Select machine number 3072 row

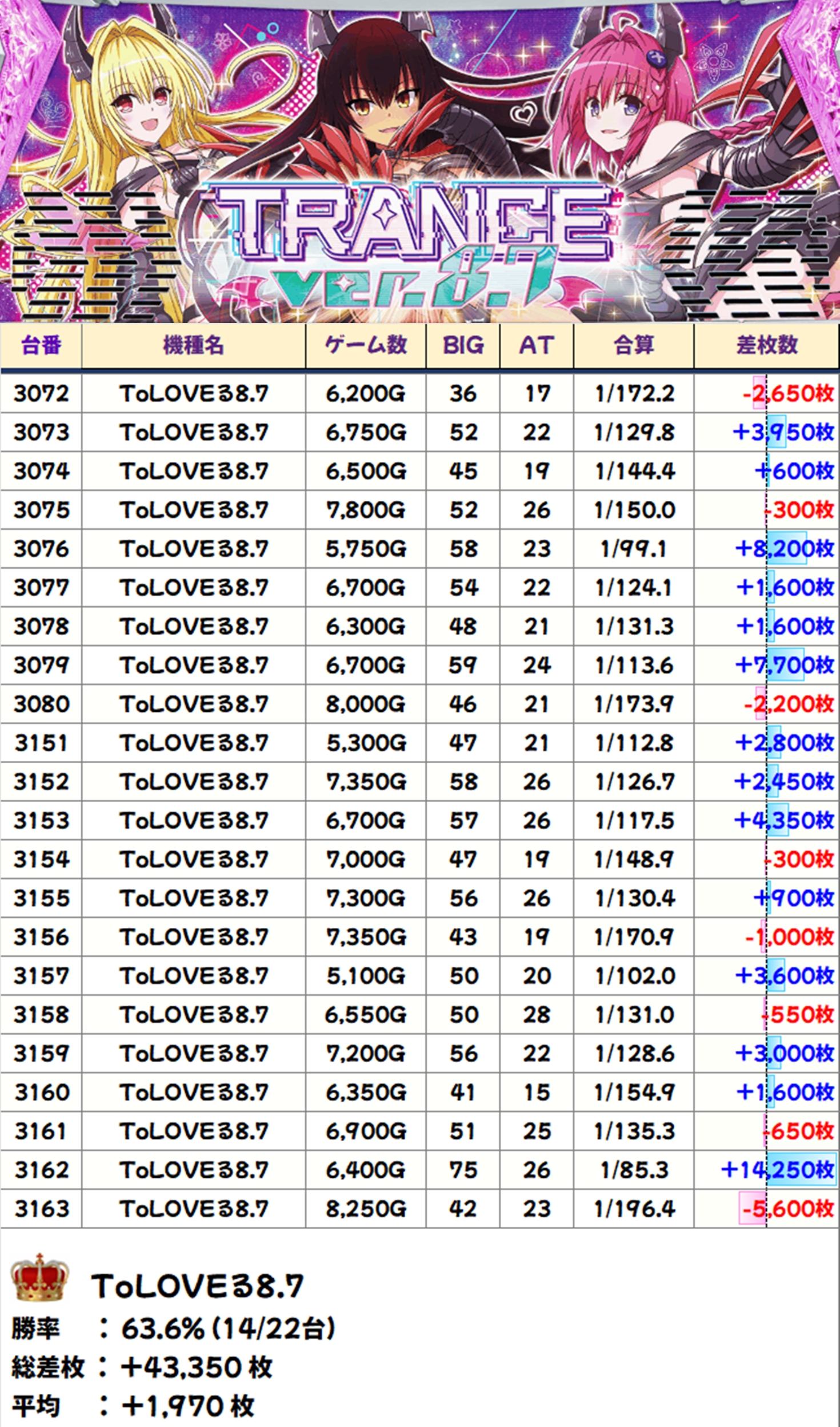point(41,394)
